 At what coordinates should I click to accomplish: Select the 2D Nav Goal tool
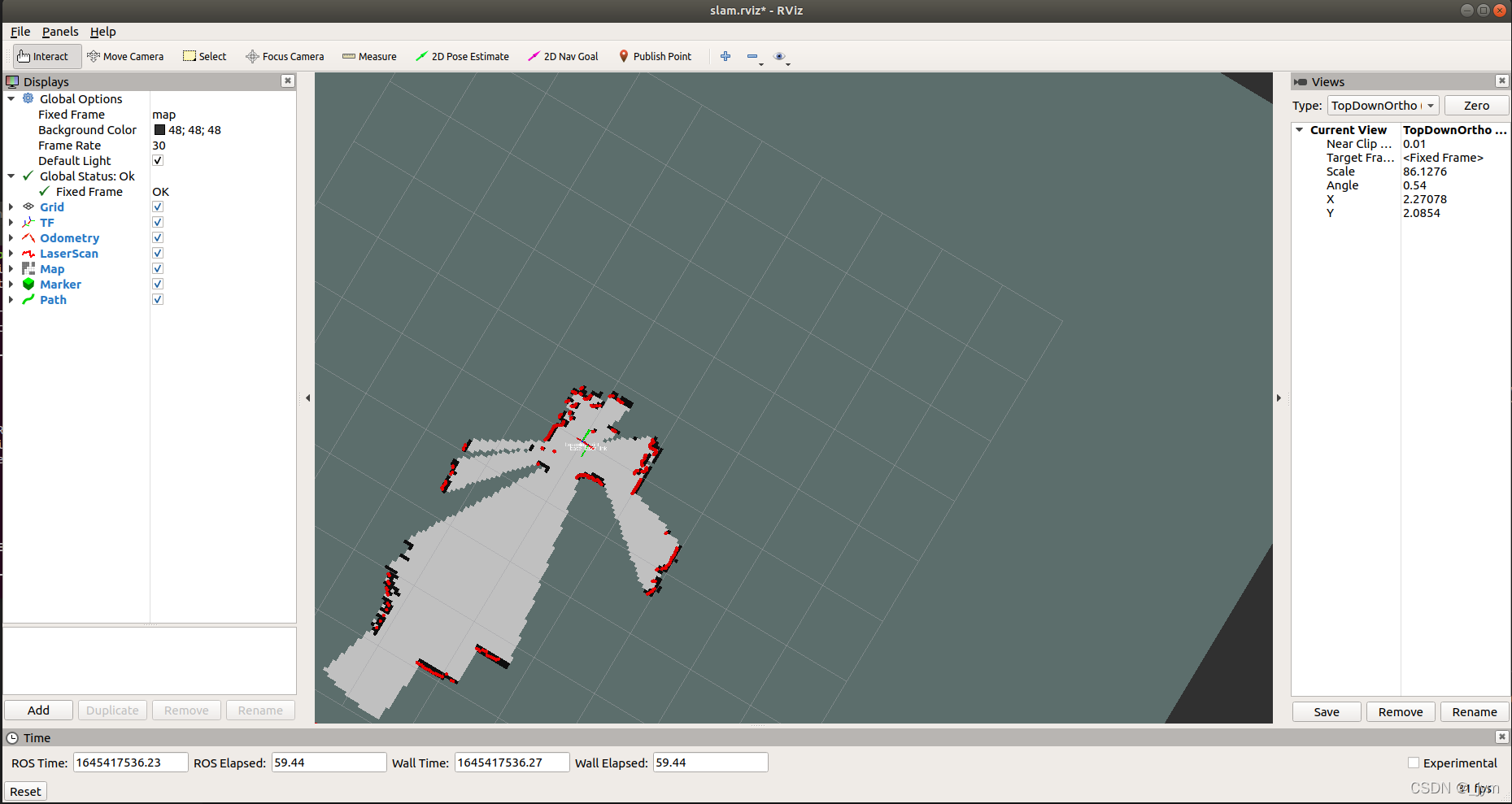[x=563, y=56]
